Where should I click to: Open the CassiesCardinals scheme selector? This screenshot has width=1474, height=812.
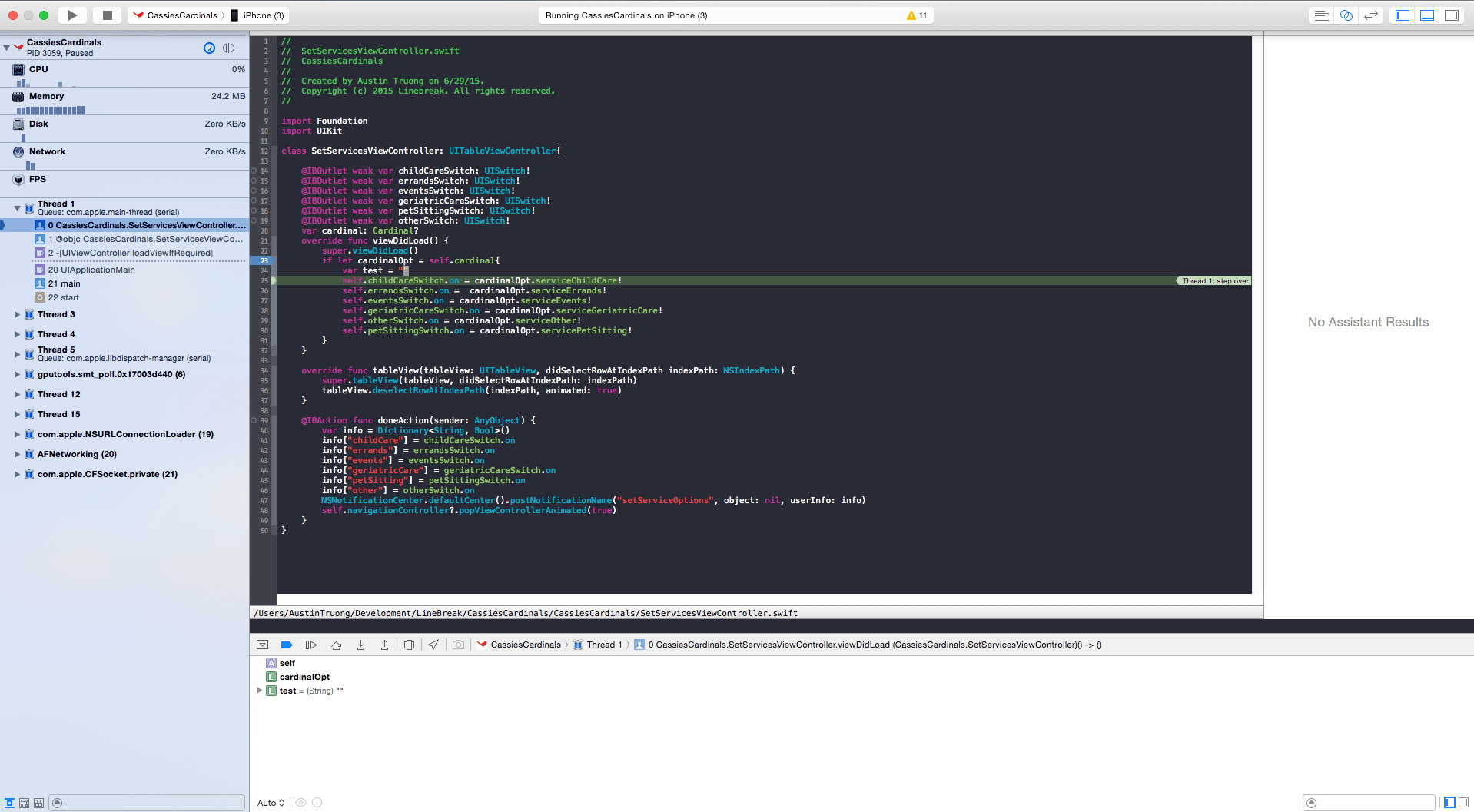[x=176, y=15]
